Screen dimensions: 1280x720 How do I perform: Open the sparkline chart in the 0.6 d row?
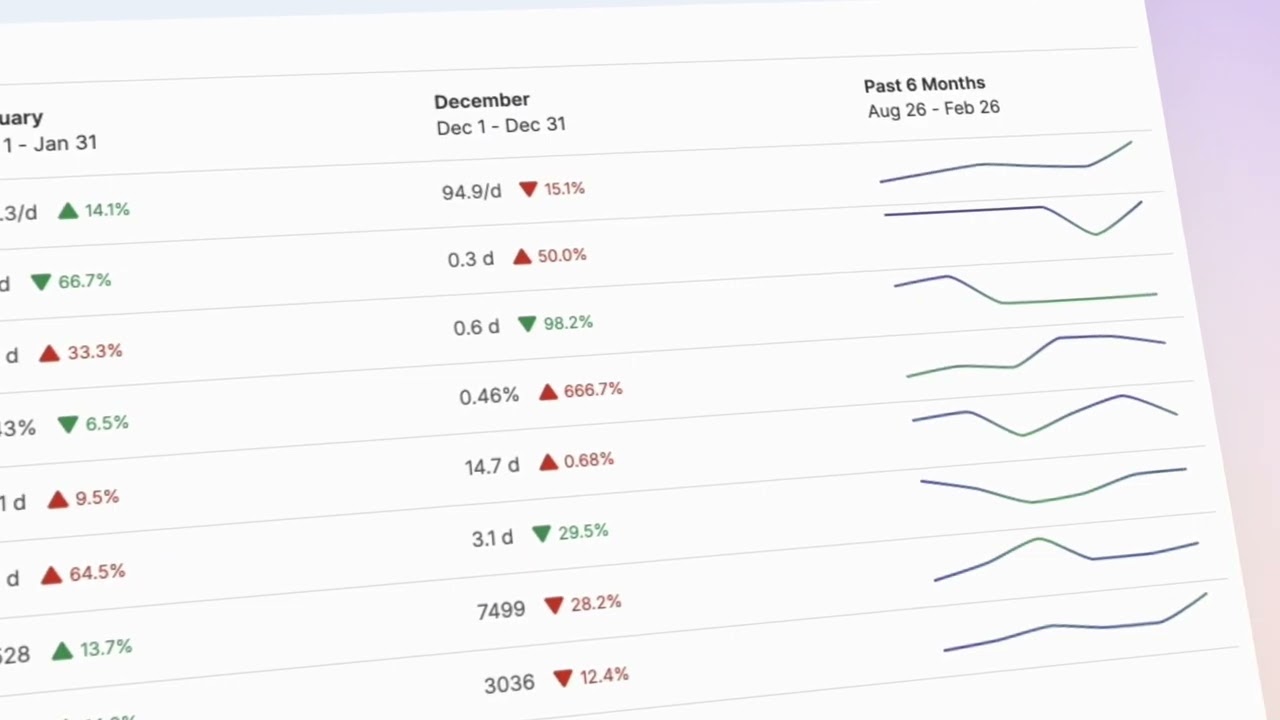(x=1026, y=290)
